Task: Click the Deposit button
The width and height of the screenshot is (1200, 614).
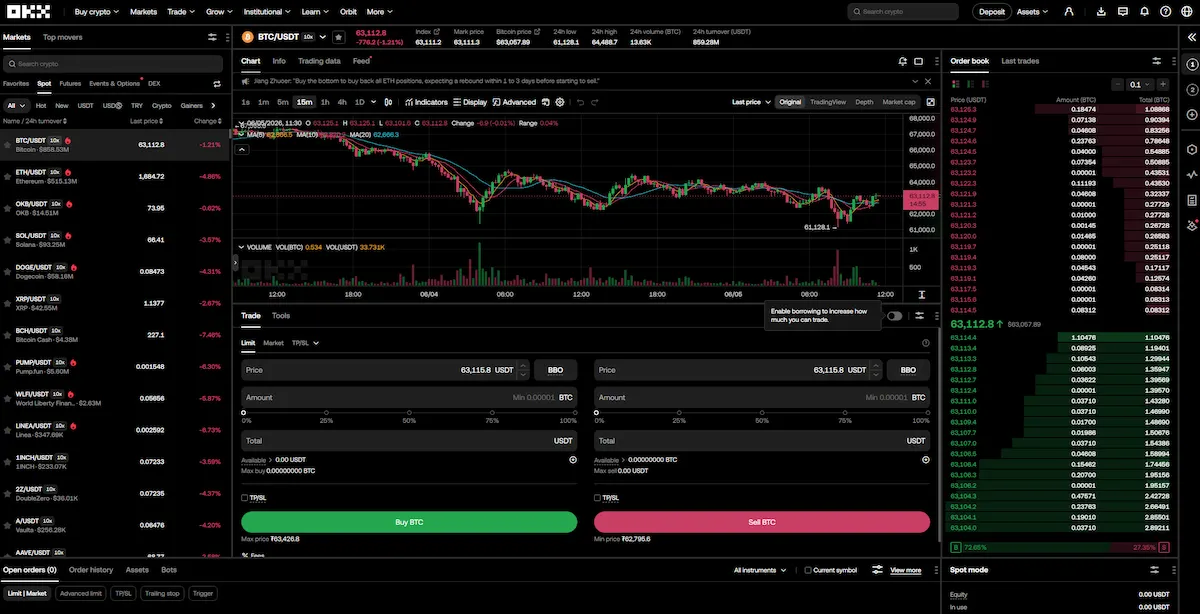Action: 991,12
